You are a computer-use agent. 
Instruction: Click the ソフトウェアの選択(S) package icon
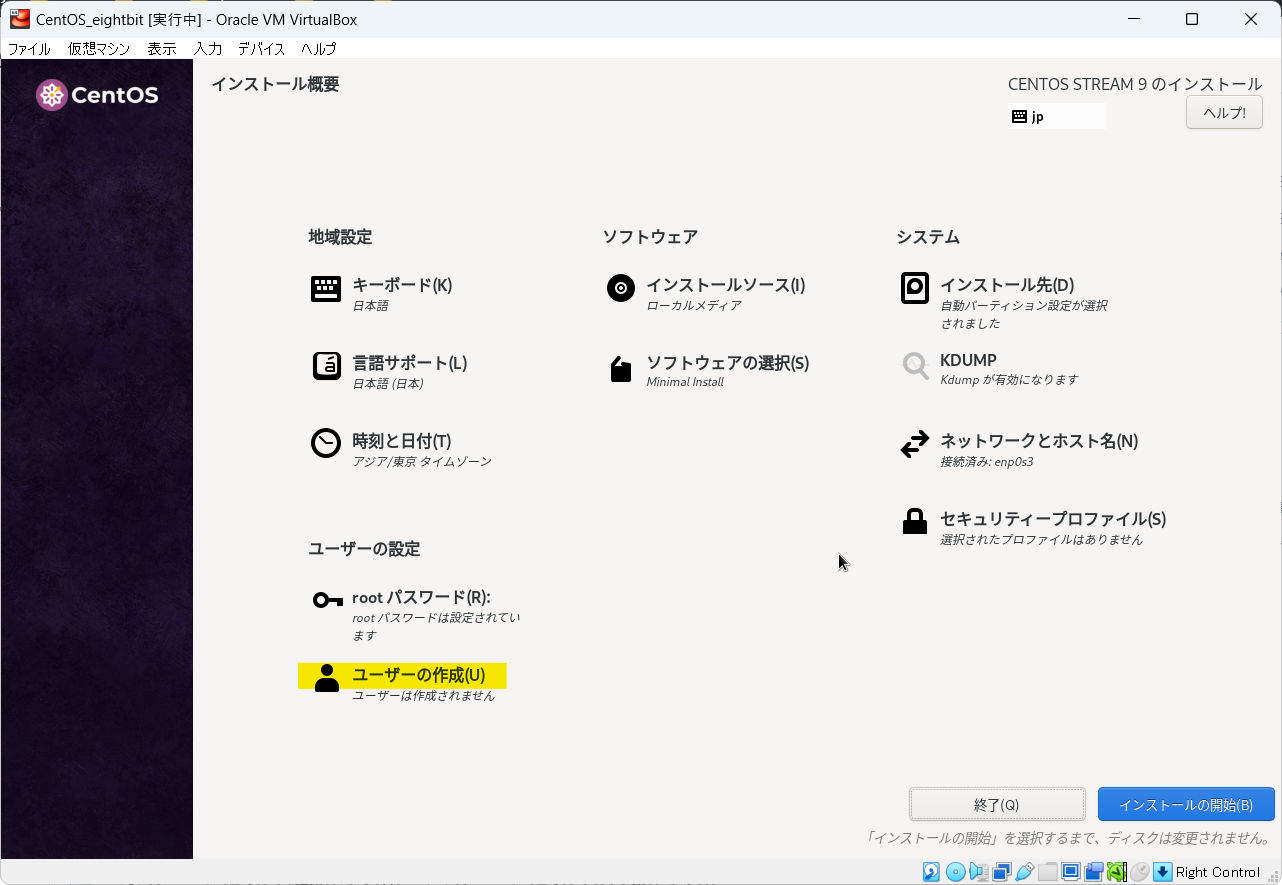pyautogui.click(x=621, y=369)
